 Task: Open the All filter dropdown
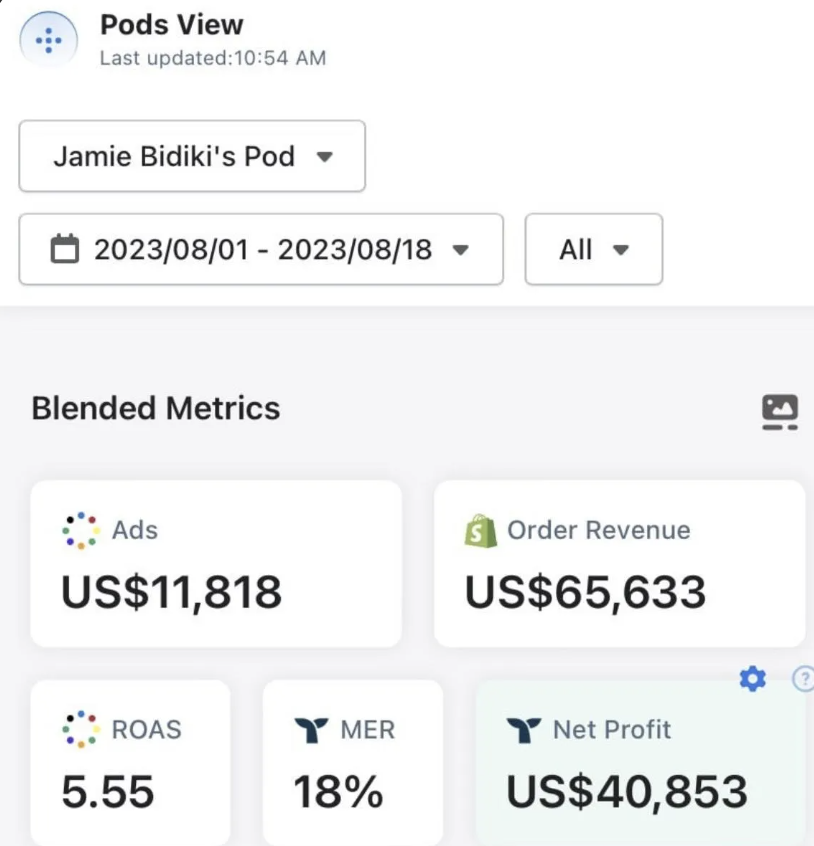[594, 250]
